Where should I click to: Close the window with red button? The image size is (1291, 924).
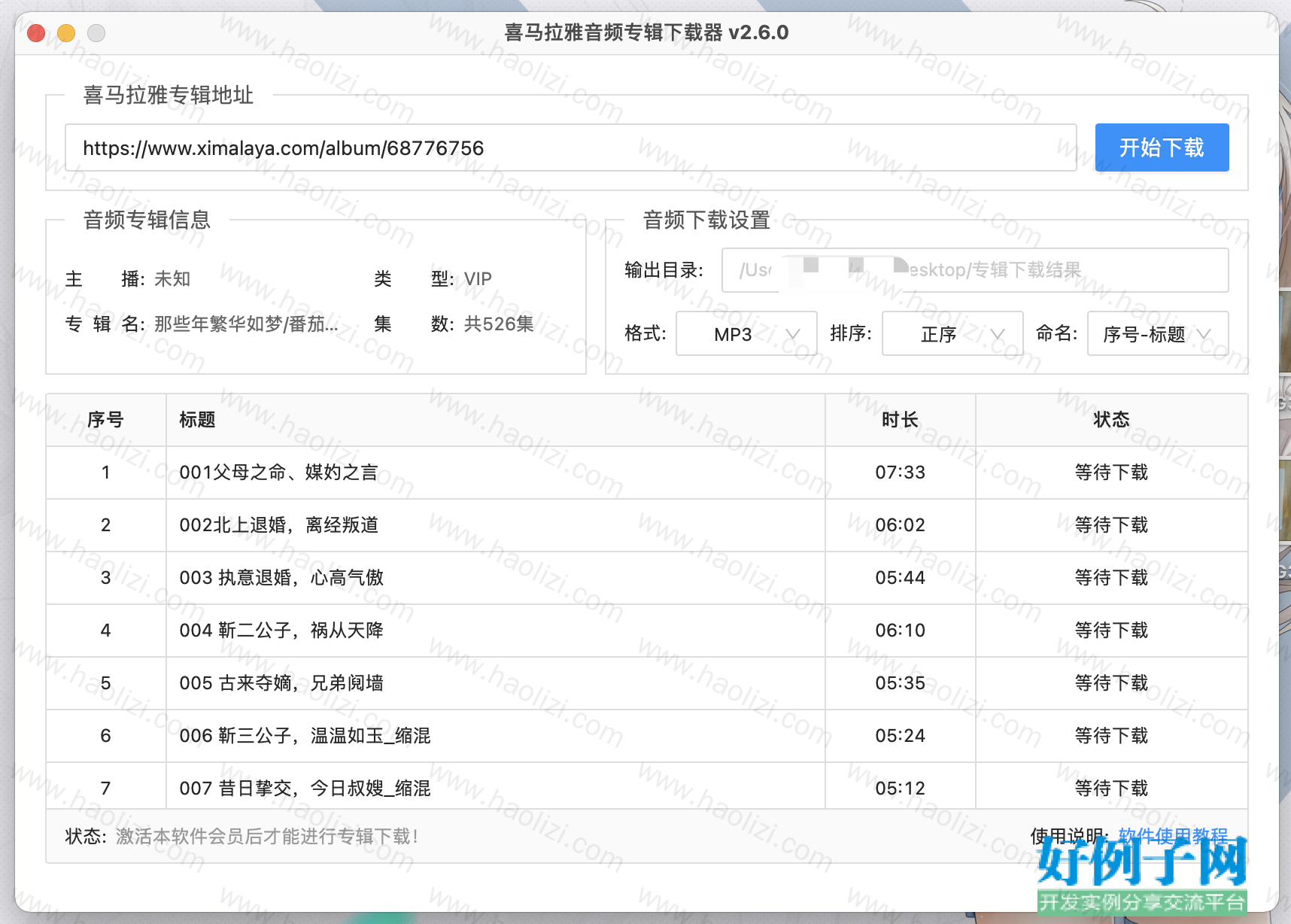pyautogui.click(x=36, y=33)
